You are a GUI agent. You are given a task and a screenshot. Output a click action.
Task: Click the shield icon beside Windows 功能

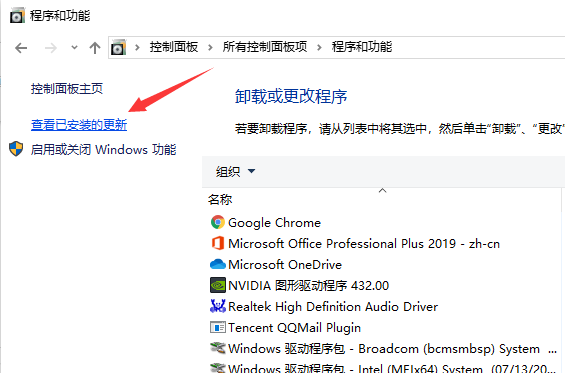(x=16, y=149)
